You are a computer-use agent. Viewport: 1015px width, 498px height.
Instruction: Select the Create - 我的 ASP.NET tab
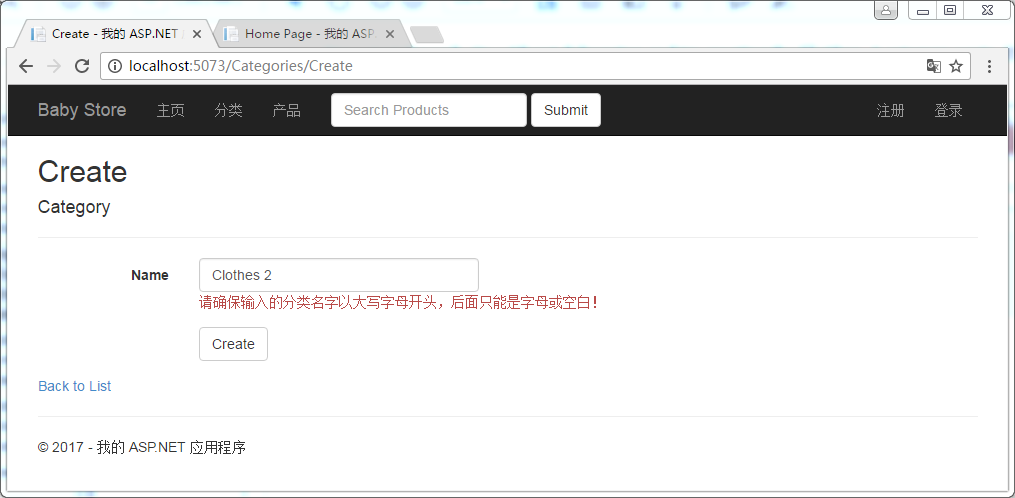(115, 34)
